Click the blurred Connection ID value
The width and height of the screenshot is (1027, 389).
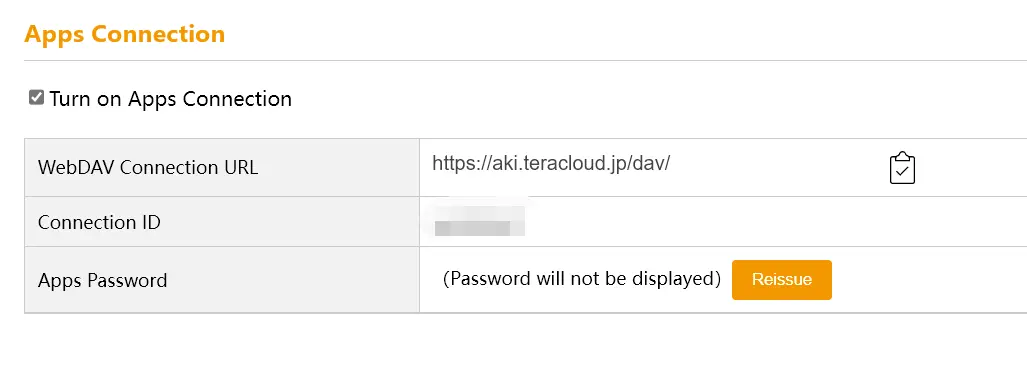tap(478, 221)
